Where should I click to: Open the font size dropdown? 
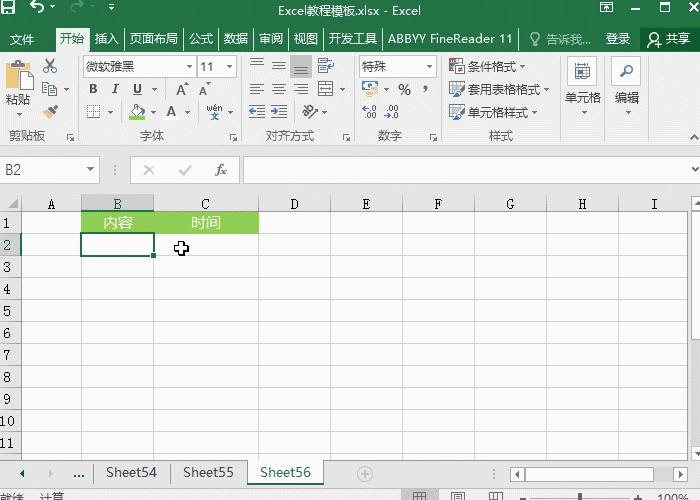point(229,67)
